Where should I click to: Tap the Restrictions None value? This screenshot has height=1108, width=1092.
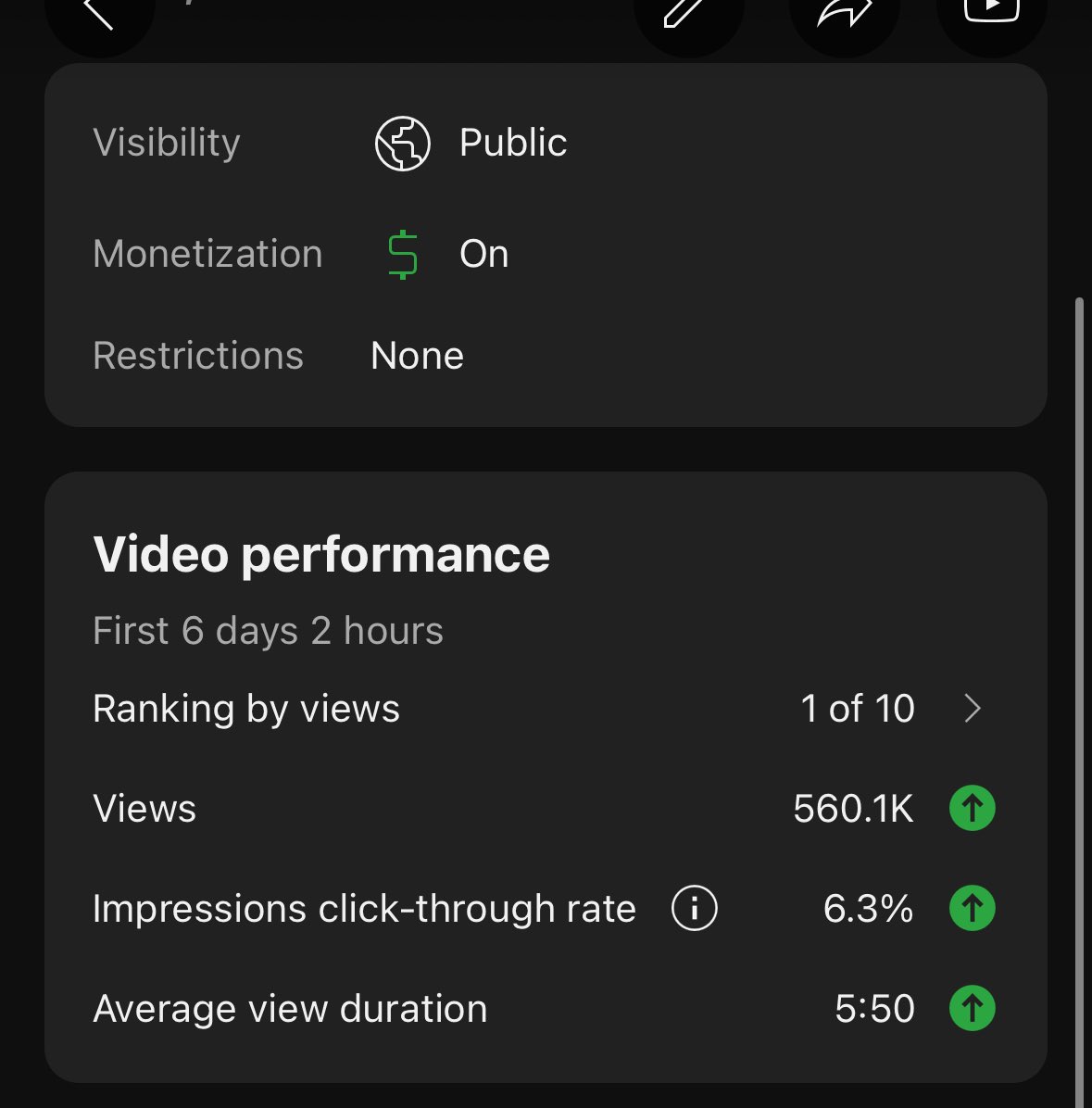pos(417,356)
